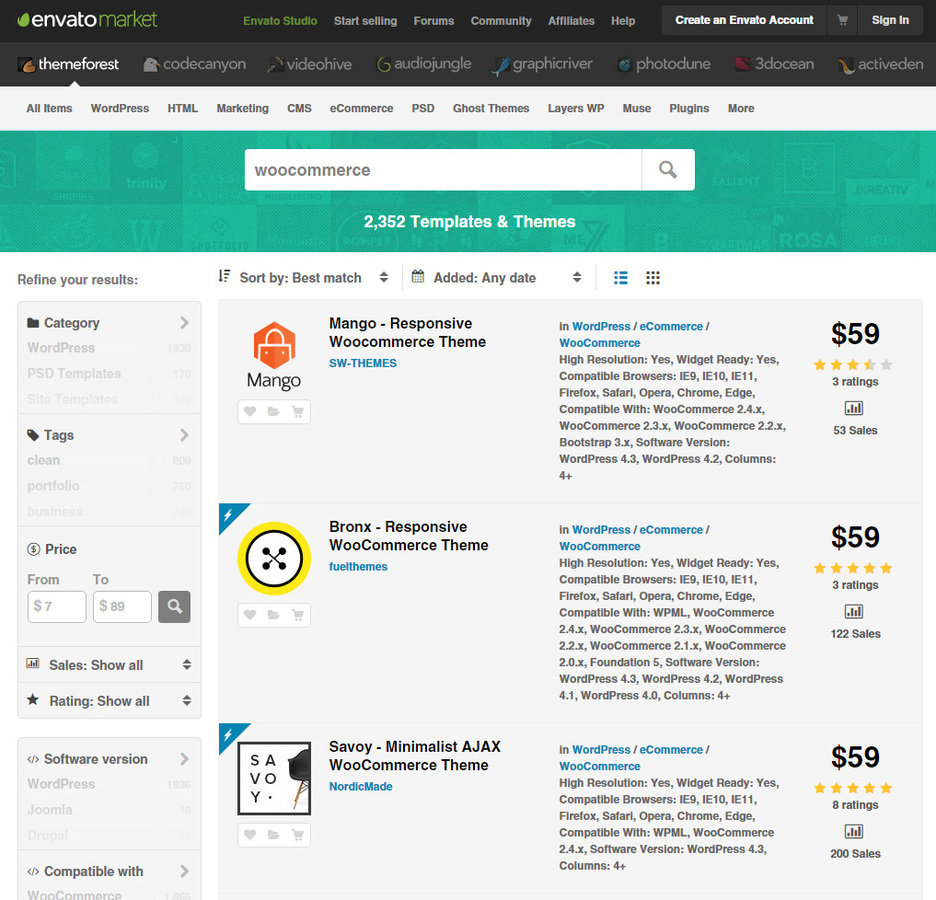Select the All Items category tab
This screenshot has height=900, width=936.
[49, 109]
